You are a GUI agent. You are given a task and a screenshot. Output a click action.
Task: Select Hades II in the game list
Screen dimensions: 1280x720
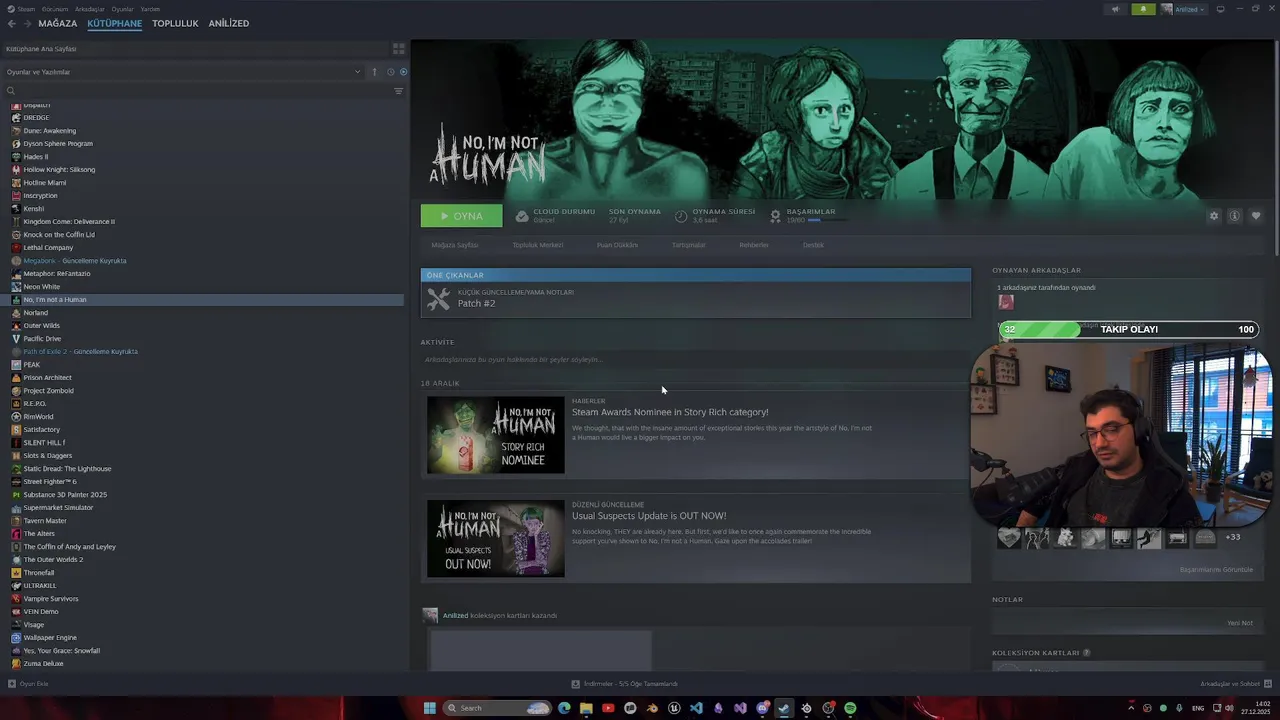35,156
